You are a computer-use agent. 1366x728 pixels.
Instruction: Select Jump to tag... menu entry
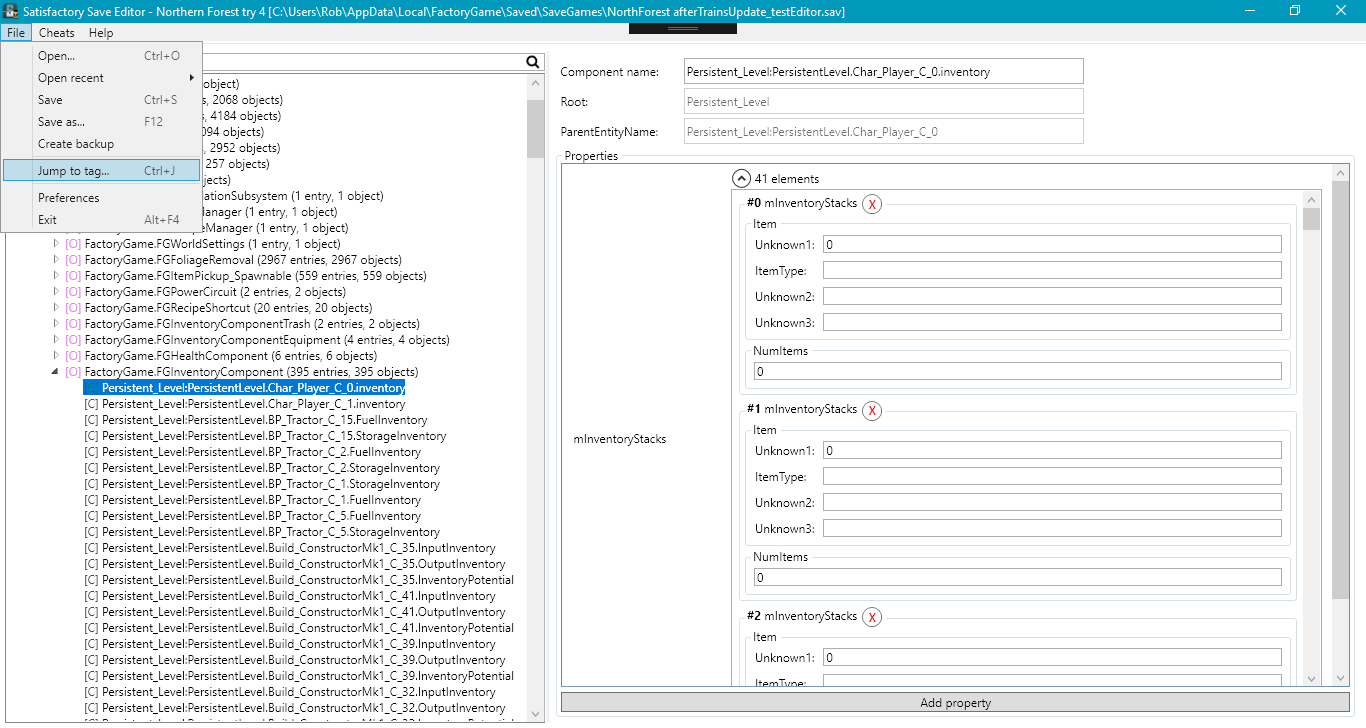click(x=102, y=171)
